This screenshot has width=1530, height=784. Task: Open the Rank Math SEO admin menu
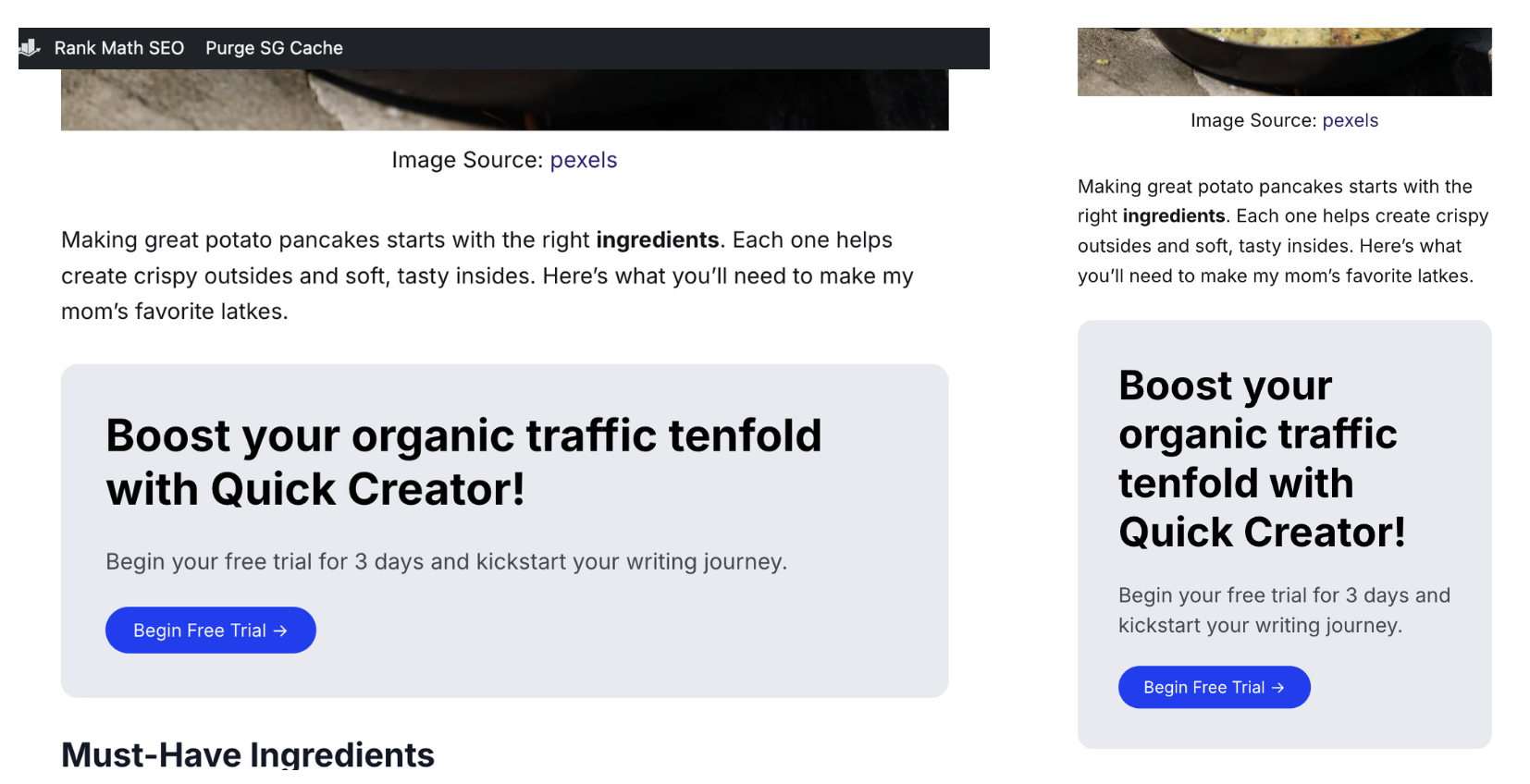pos(118,48)
